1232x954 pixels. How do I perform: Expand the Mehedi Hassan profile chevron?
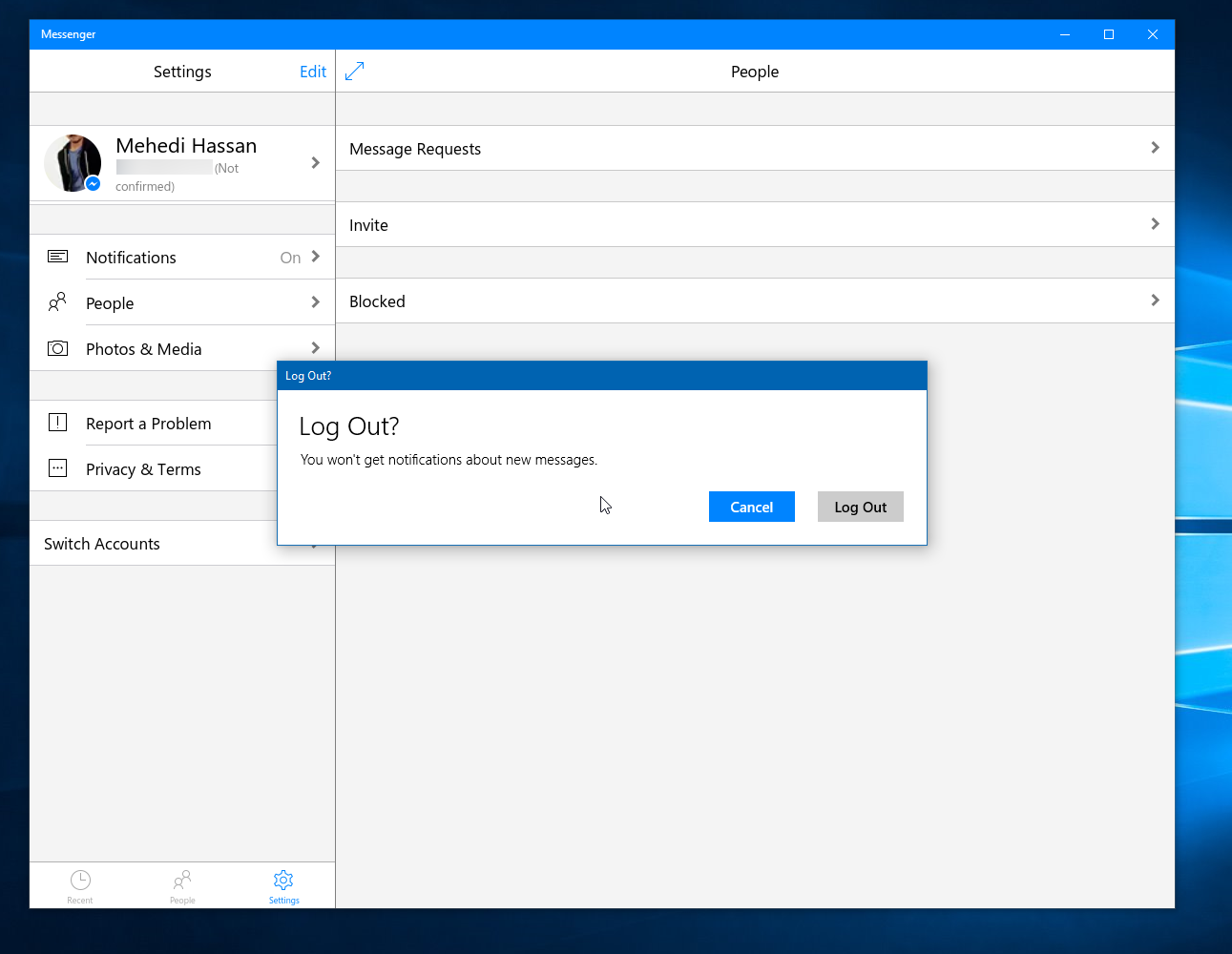(315, 163)
